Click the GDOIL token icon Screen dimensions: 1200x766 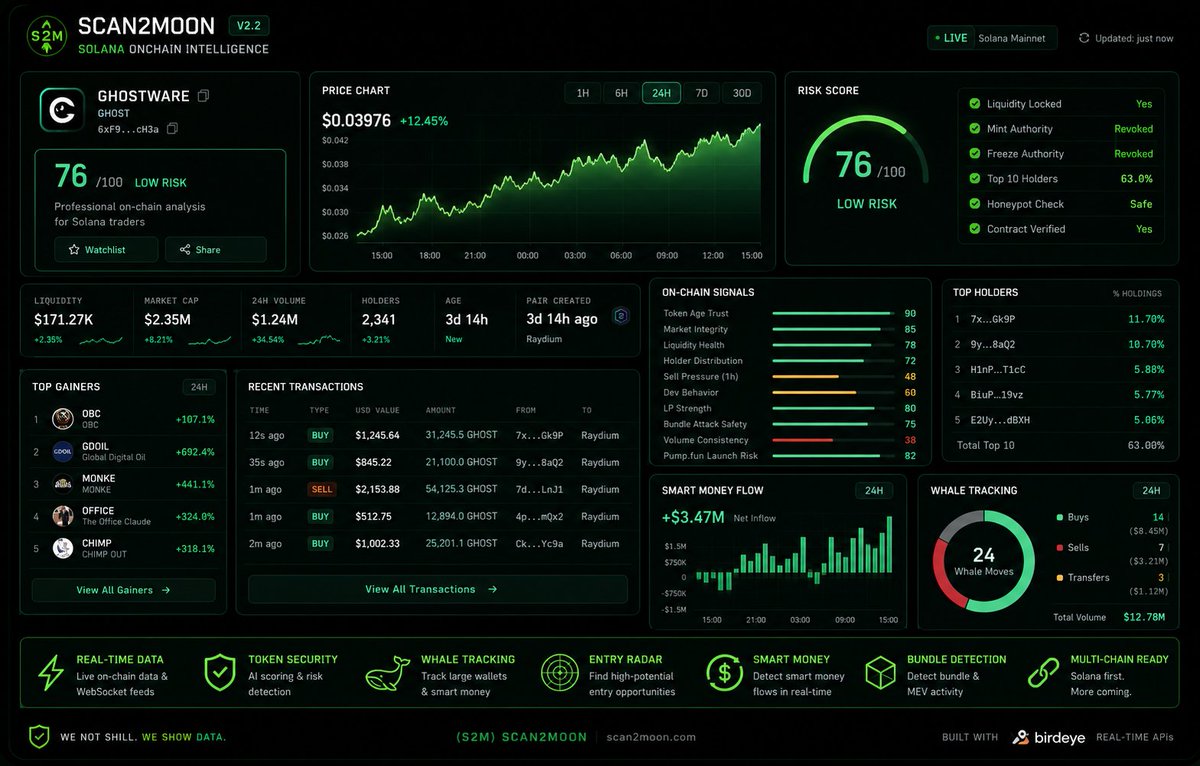(63, 451)
